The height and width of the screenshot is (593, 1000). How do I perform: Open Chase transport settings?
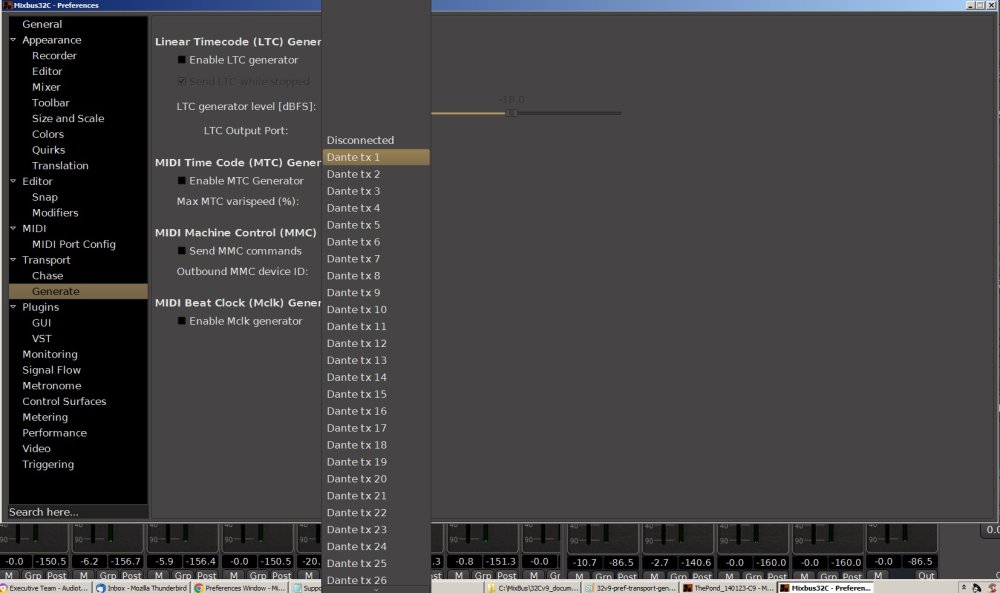[x=47, y=275]
